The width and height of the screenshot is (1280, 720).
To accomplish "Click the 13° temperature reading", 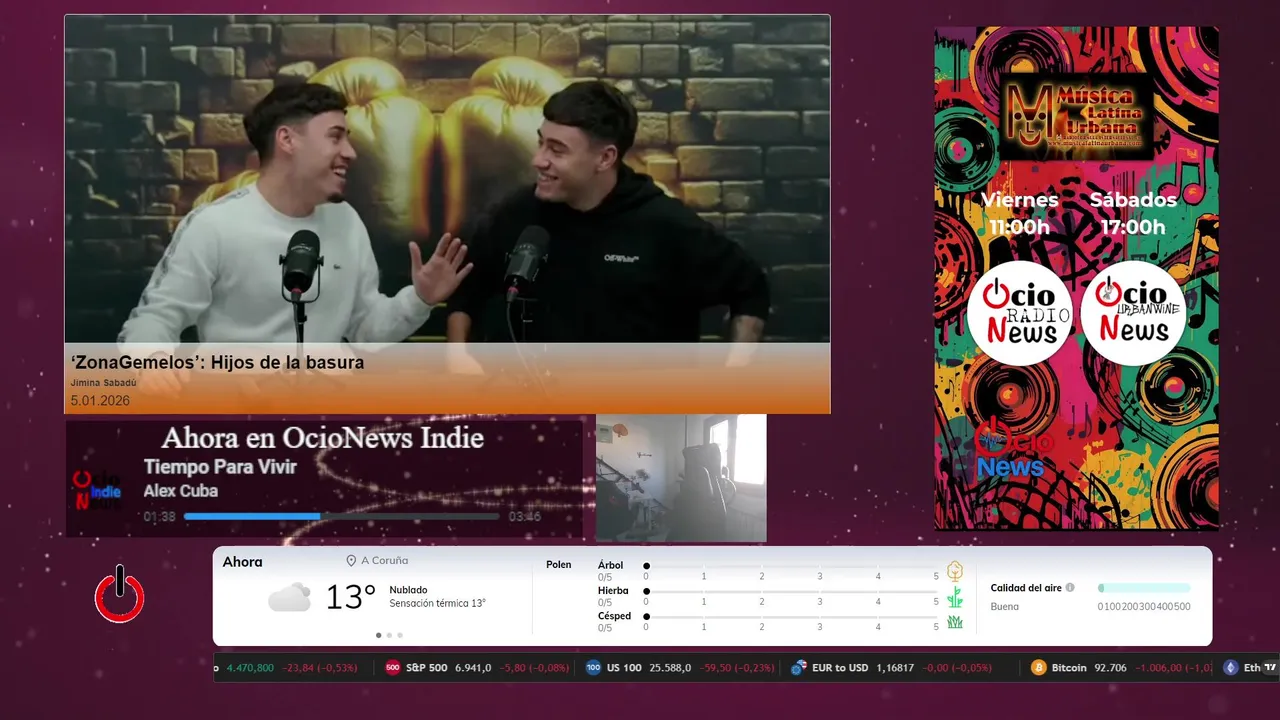I will [x=351, y=597].
